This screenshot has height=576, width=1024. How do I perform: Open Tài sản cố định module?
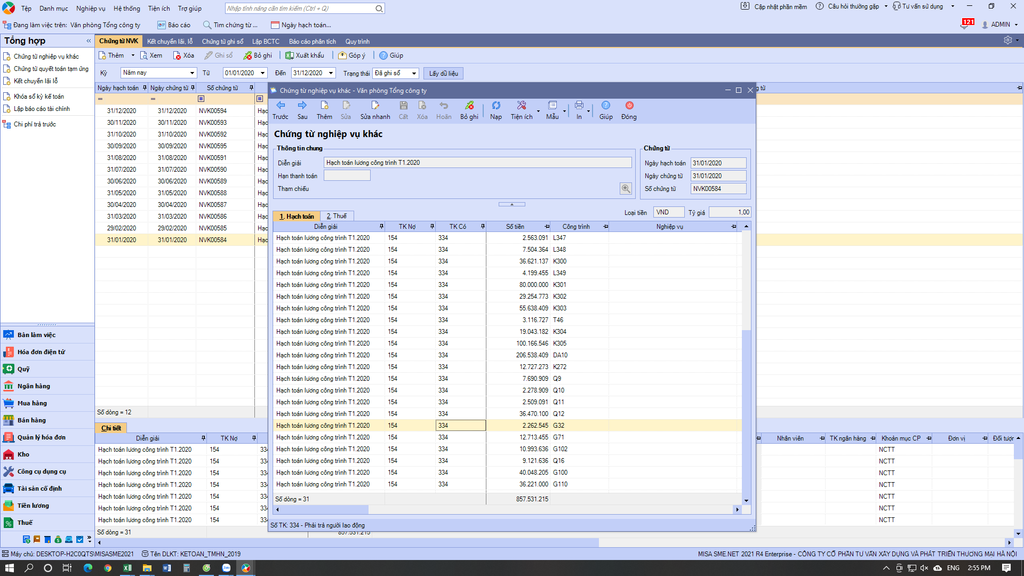pyautogui.click(x=47, y=488)
